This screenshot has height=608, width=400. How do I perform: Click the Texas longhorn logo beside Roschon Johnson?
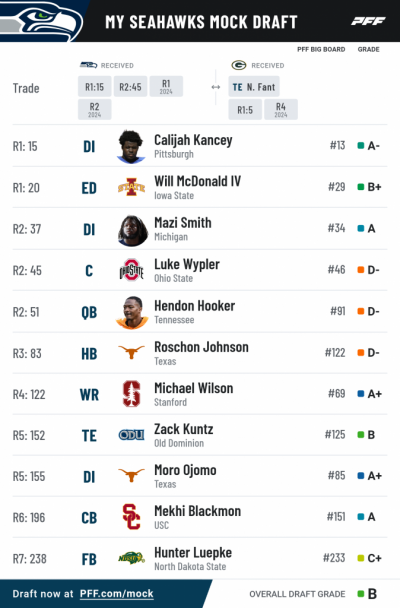131,352
